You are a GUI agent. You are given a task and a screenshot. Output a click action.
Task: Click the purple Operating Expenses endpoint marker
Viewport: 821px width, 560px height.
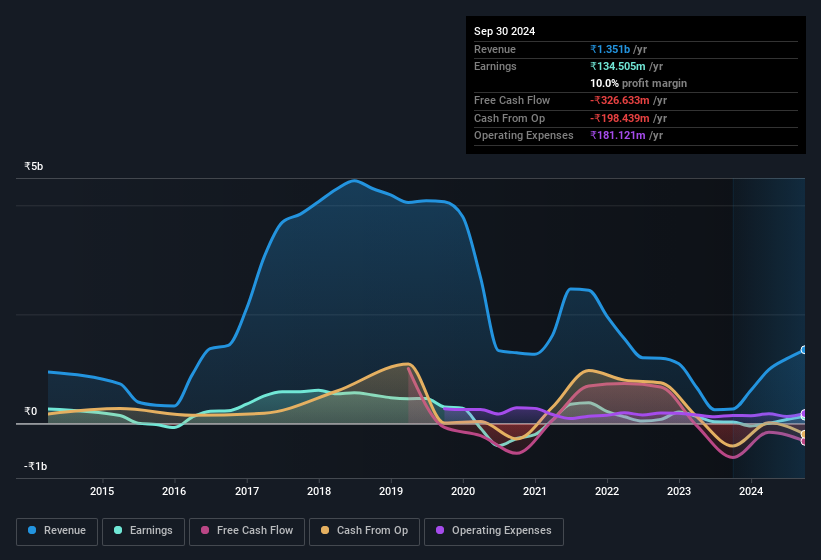pos(804,414)
